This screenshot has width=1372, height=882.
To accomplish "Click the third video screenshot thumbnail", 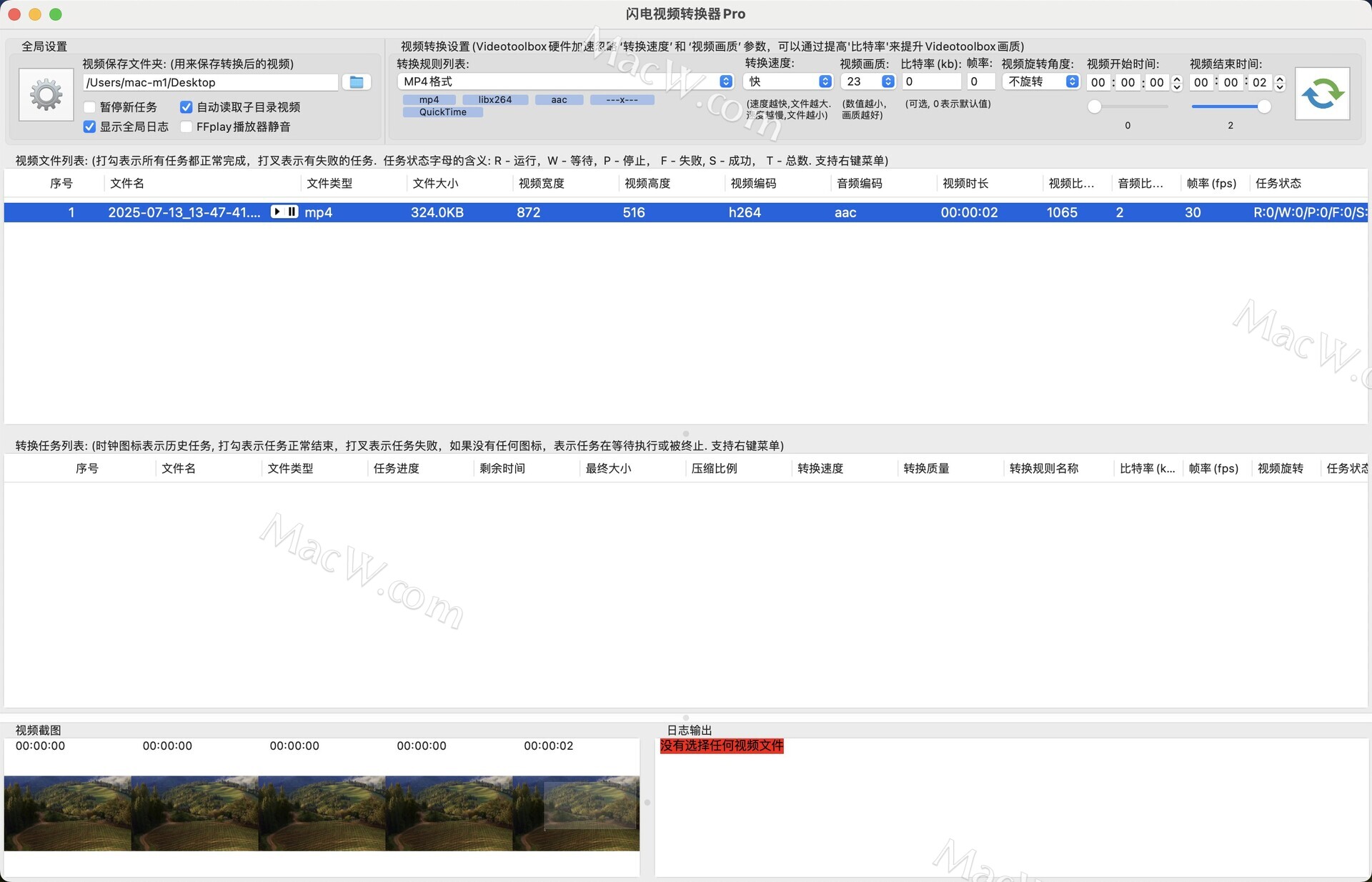I will [322, 813].
